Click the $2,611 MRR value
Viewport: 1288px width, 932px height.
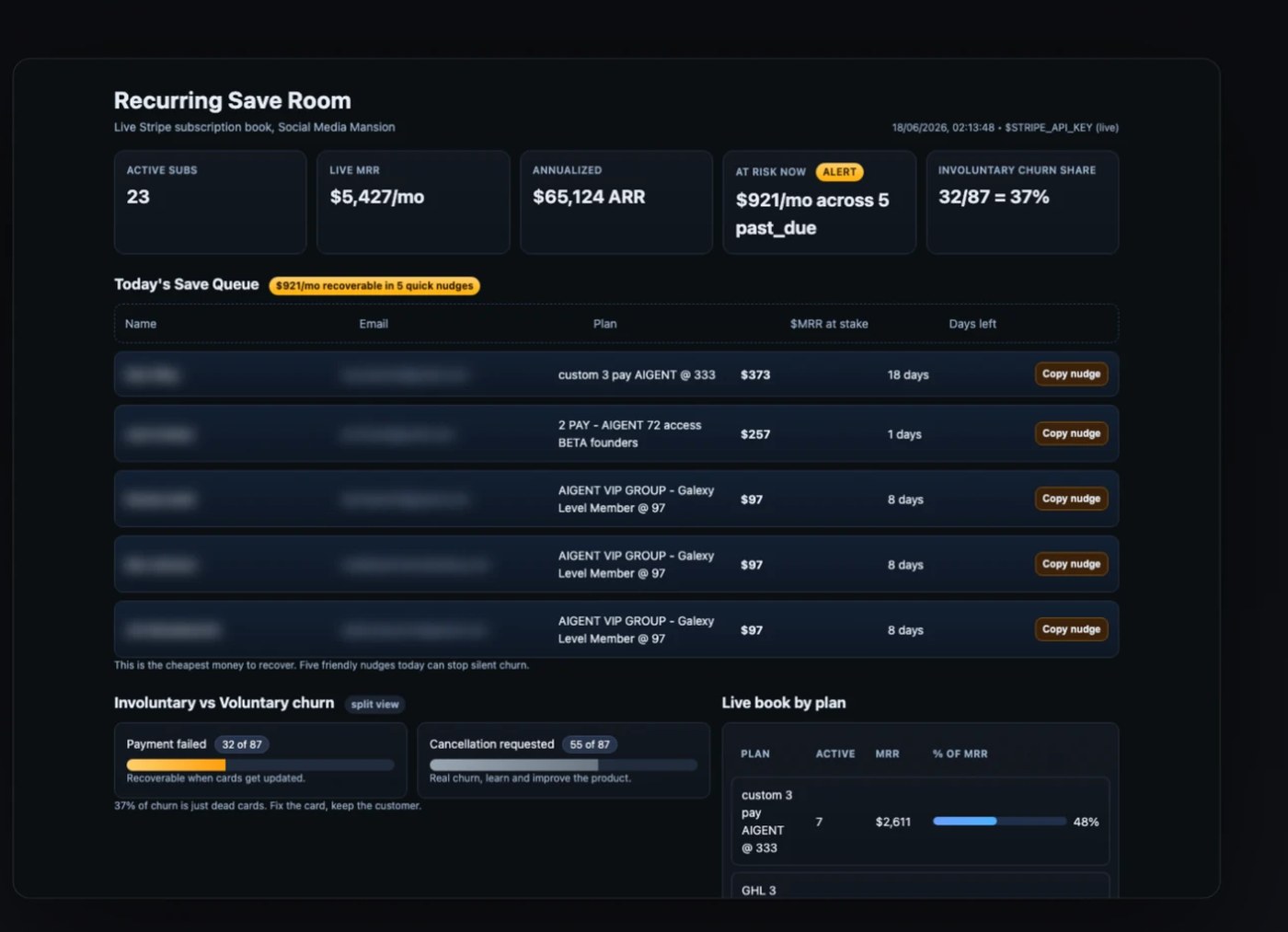(x=893, y=822)
